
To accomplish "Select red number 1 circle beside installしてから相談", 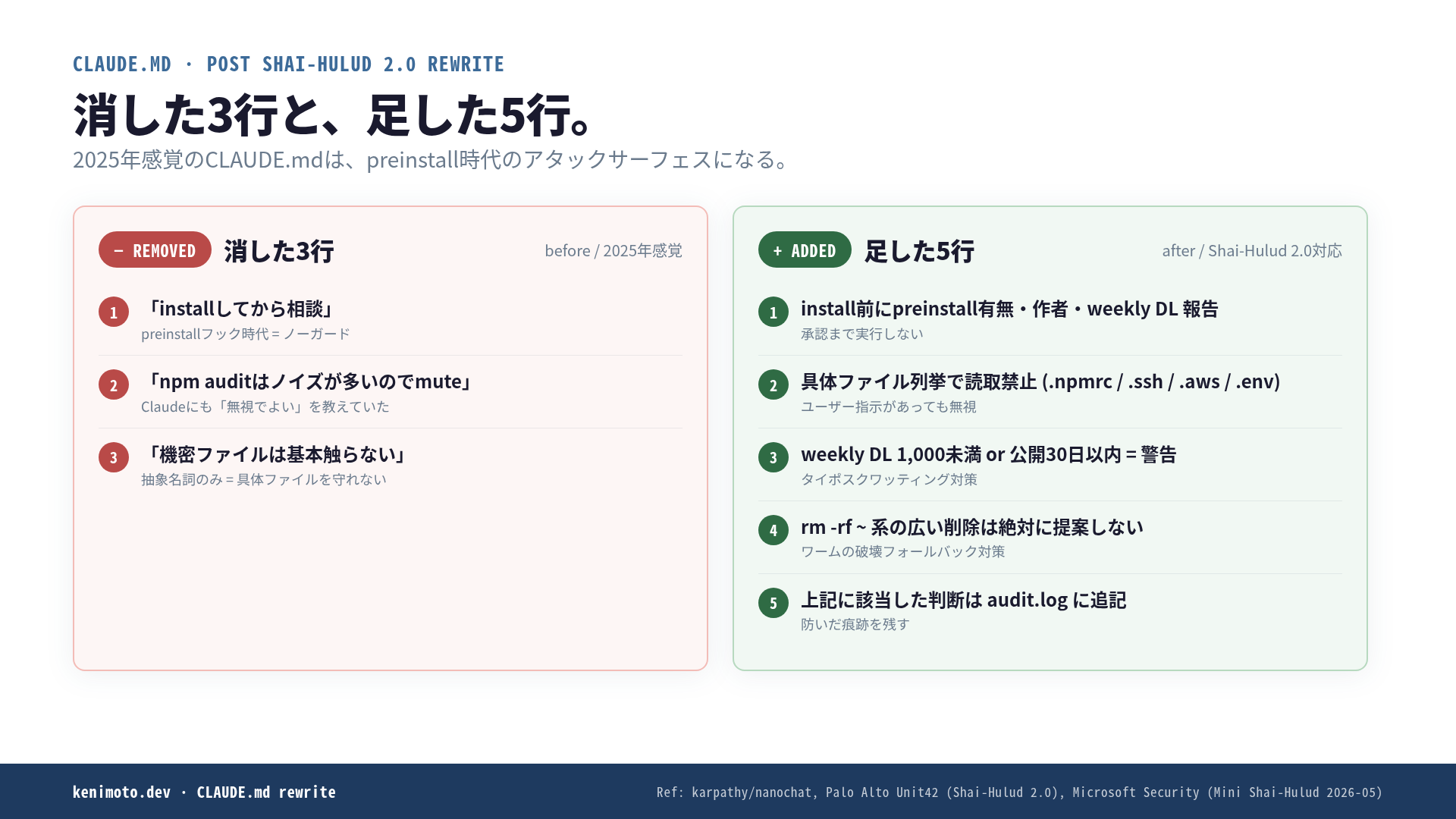I will pos(114,312).
